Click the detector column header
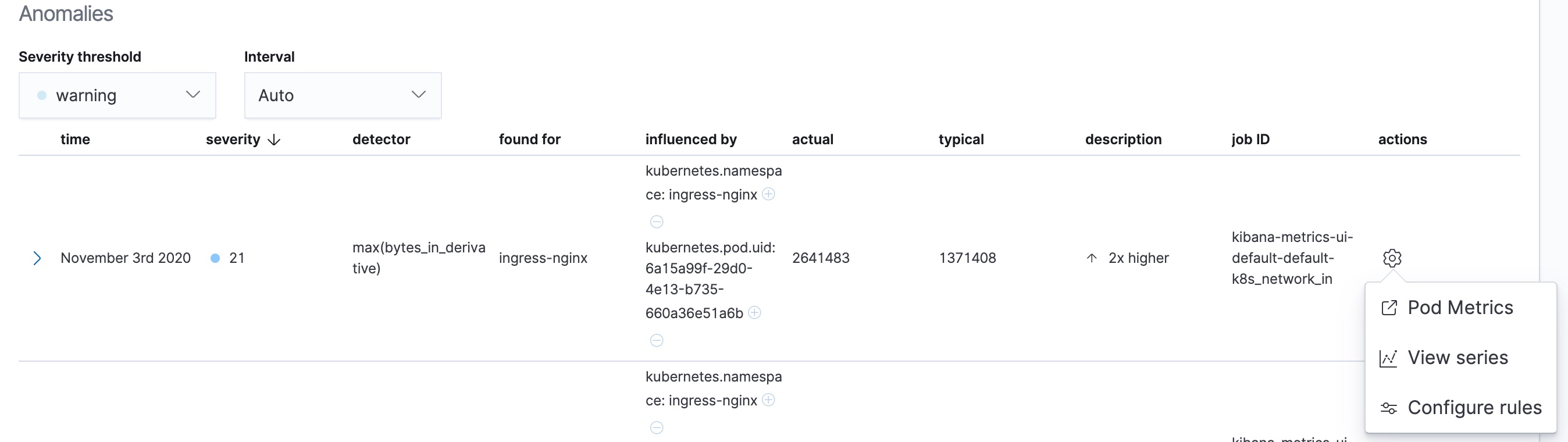Viewport: 1568px width, 442px height. [x=381, y=140]
